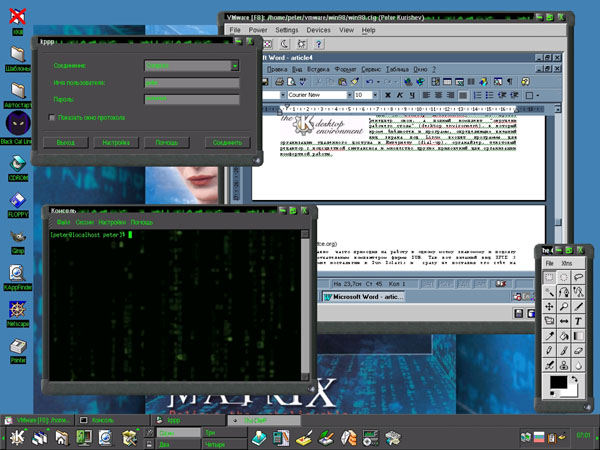Select the Move tool in GIMP toolbox
The image size is (600, 450).
549,306
